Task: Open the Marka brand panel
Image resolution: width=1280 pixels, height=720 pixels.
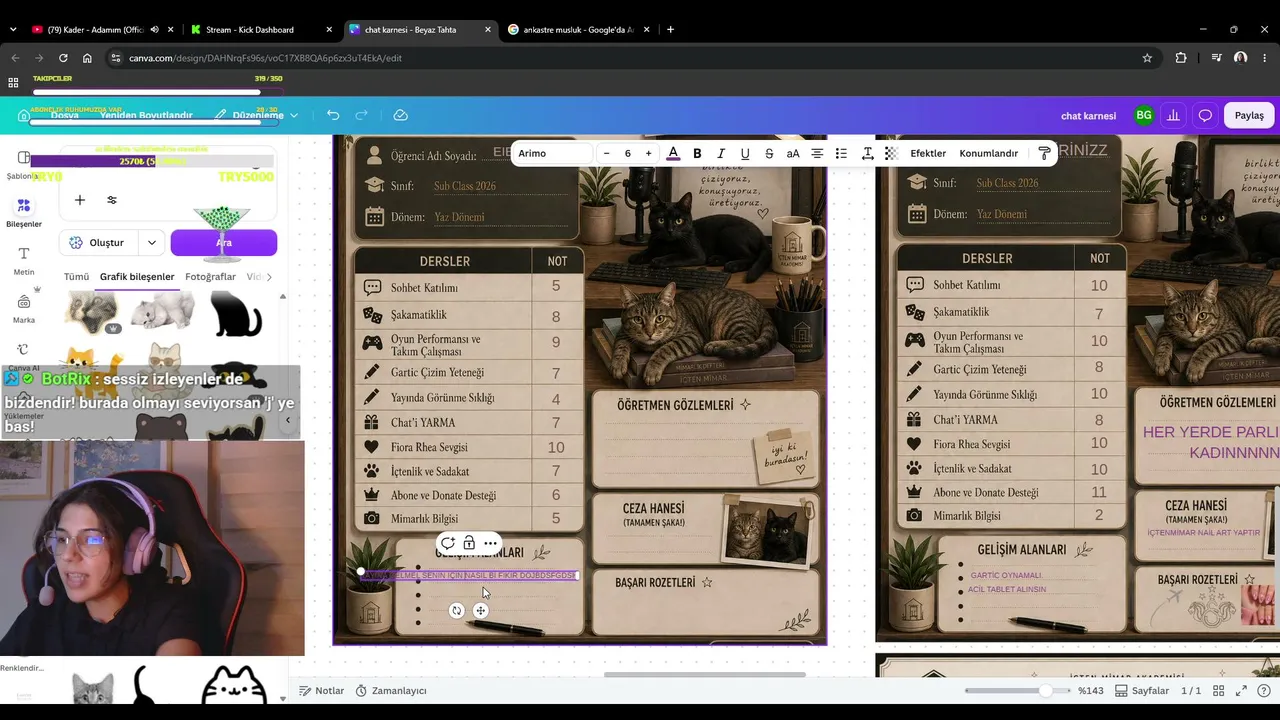Action: pyautogui.click(x=24, y=309)
